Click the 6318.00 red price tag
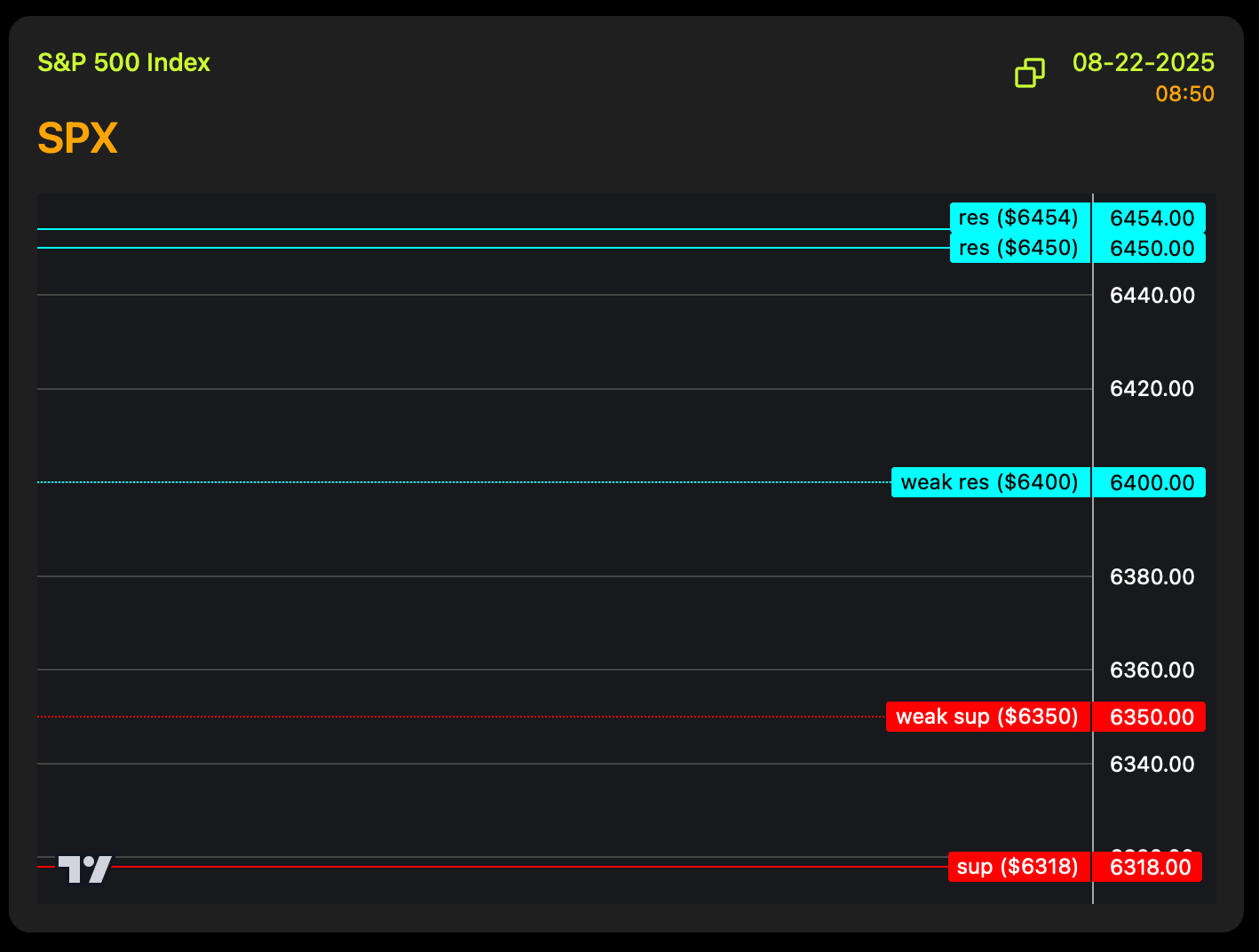Viewport: 1259px width, 952px height. 1148,867
